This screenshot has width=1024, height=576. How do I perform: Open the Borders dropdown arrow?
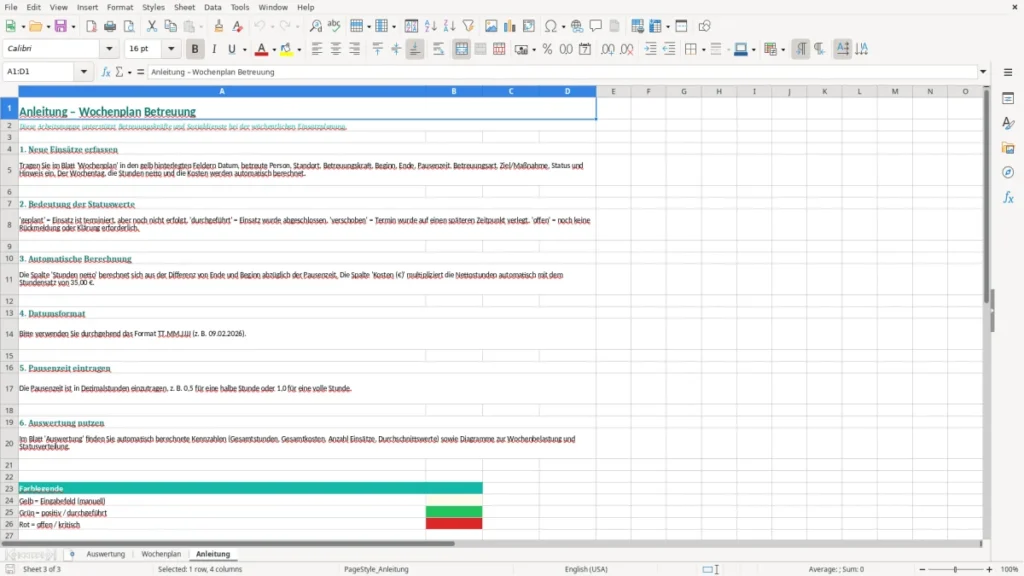pos(704,50)
